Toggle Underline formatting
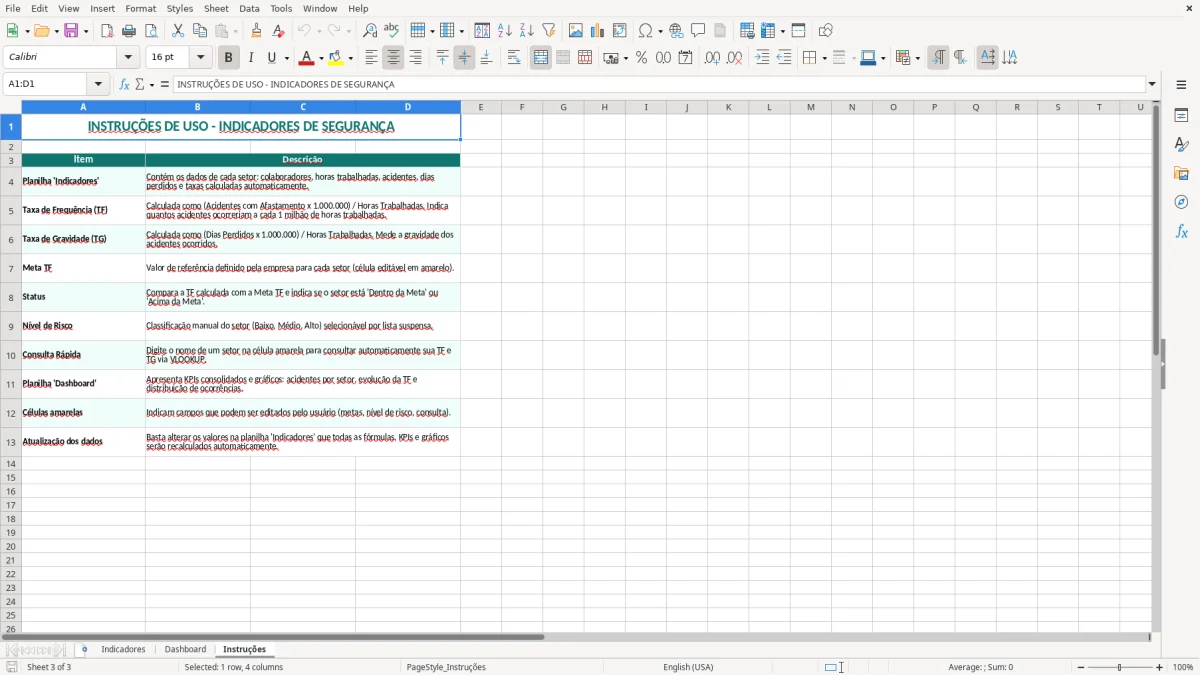The width and height of the screenshot is (1200, 675). click(x=271, y=58)
